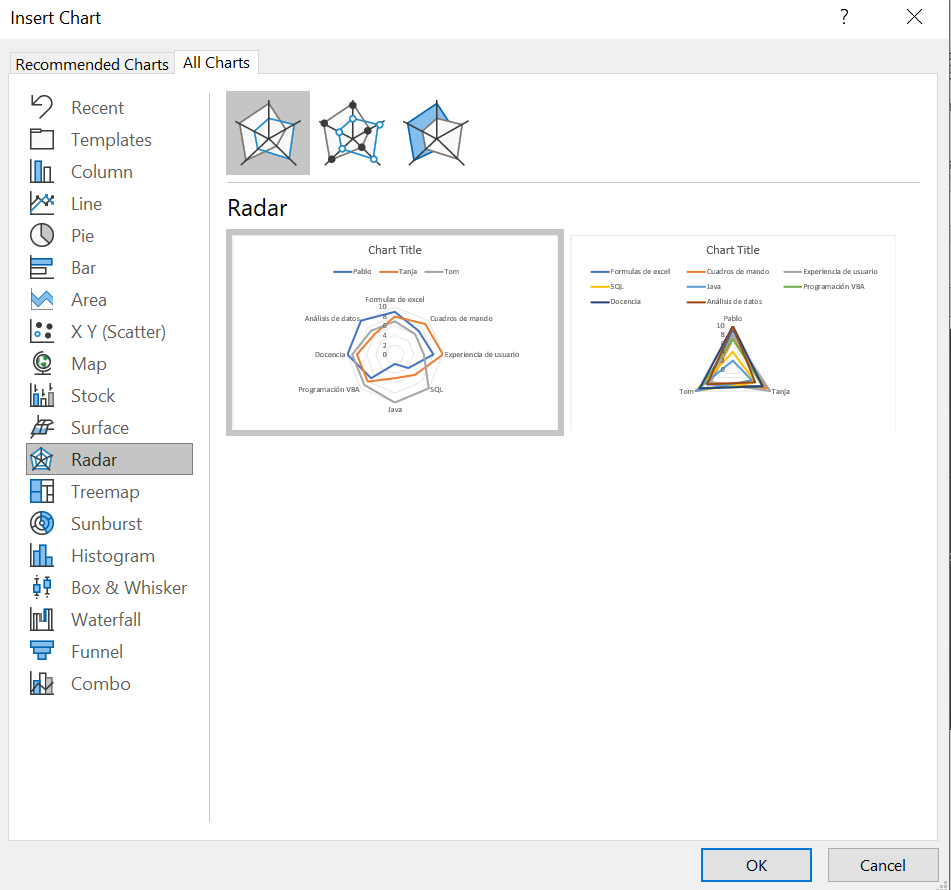Confirm chart insertion with OK
The height and width of the screenshot is (890, 951).
[x=756, y=865]
